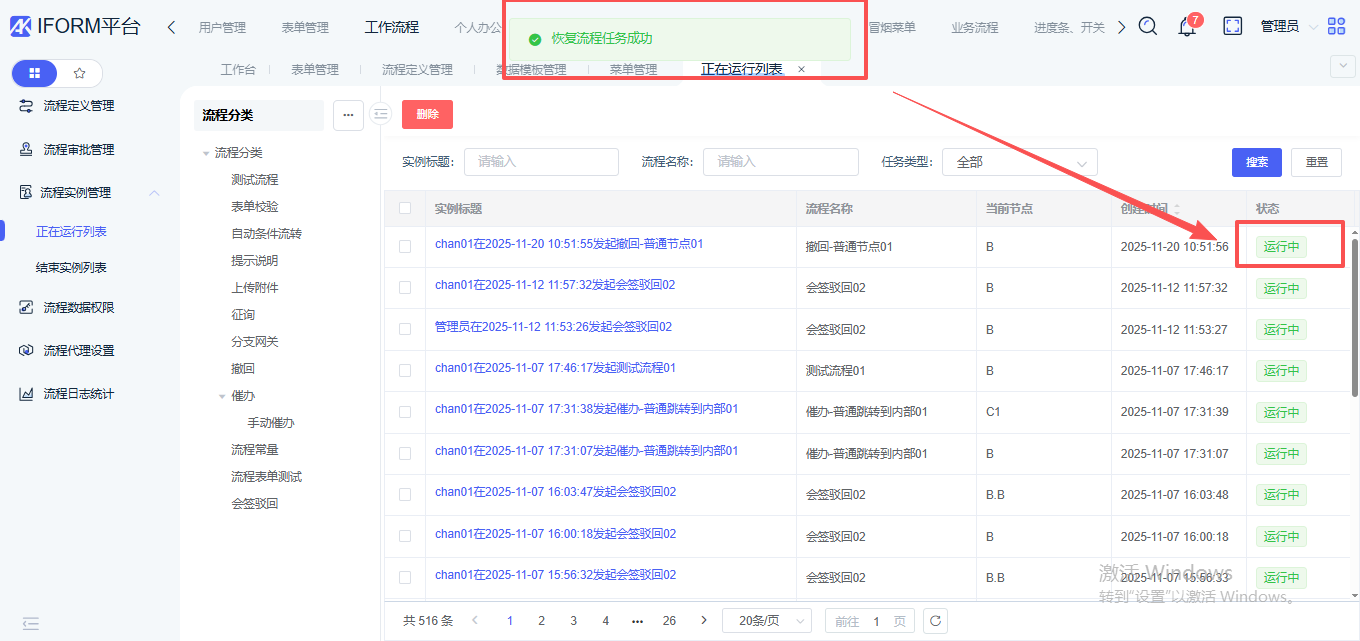Collapse the 流程实例管理 sidebar group

coord(154,193)
